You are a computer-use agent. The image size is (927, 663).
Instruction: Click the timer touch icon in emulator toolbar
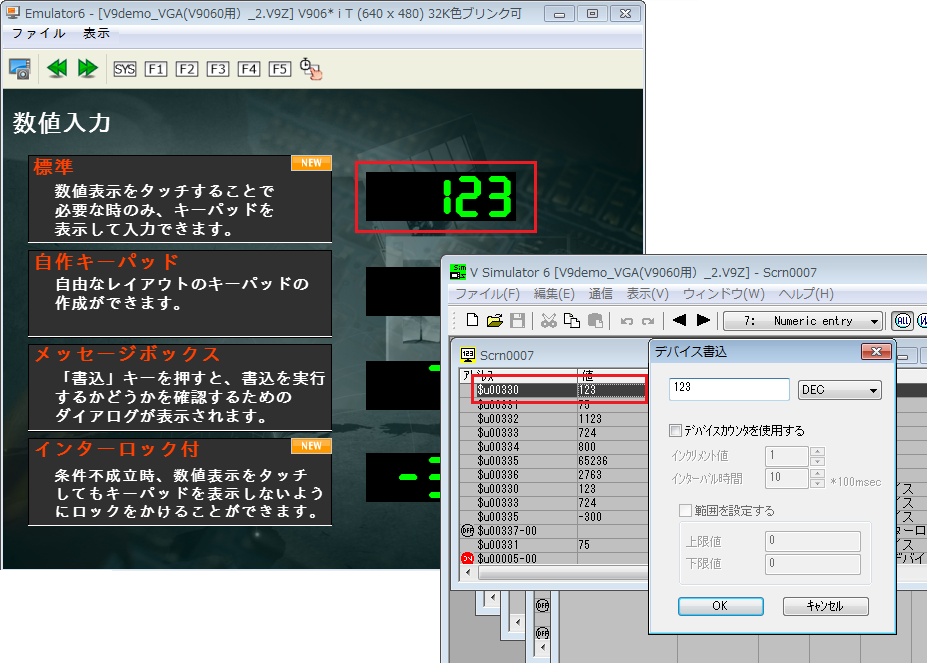[x=311, y=69]
